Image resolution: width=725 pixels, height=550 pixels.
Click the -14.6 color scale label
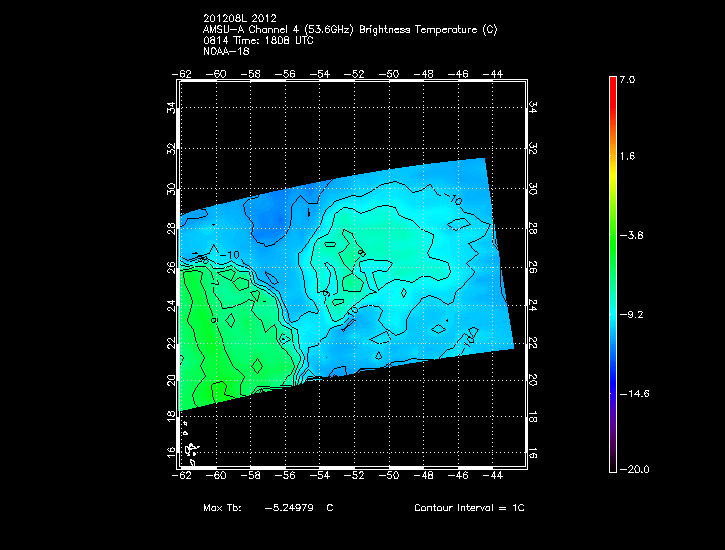coord(631,393)
